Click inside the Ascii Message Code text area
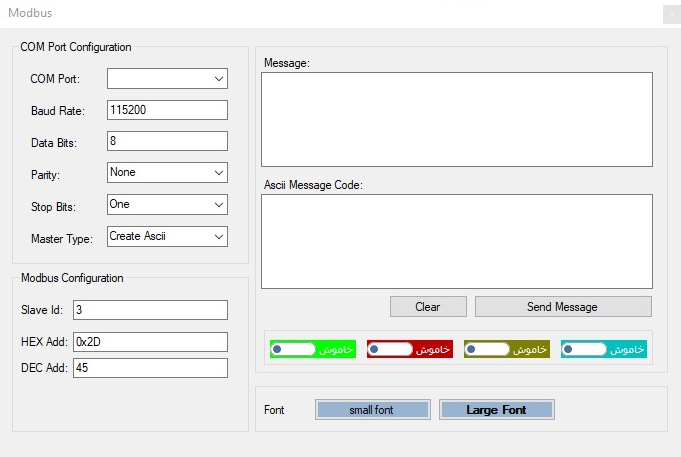This screenshot has height=457, width=681. [457, 242]
